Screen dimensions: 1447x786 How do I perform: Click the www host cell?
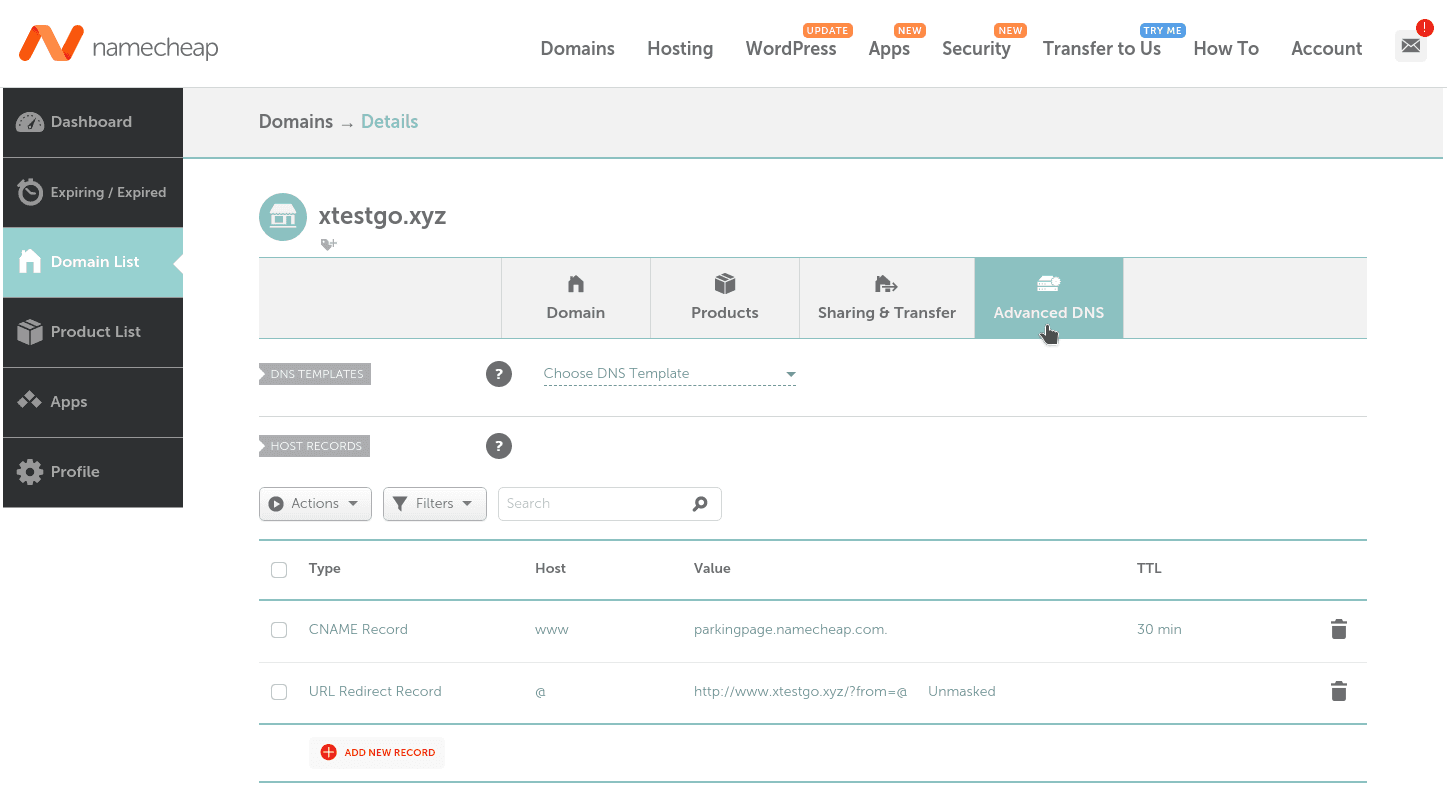(x=552, y=630)
